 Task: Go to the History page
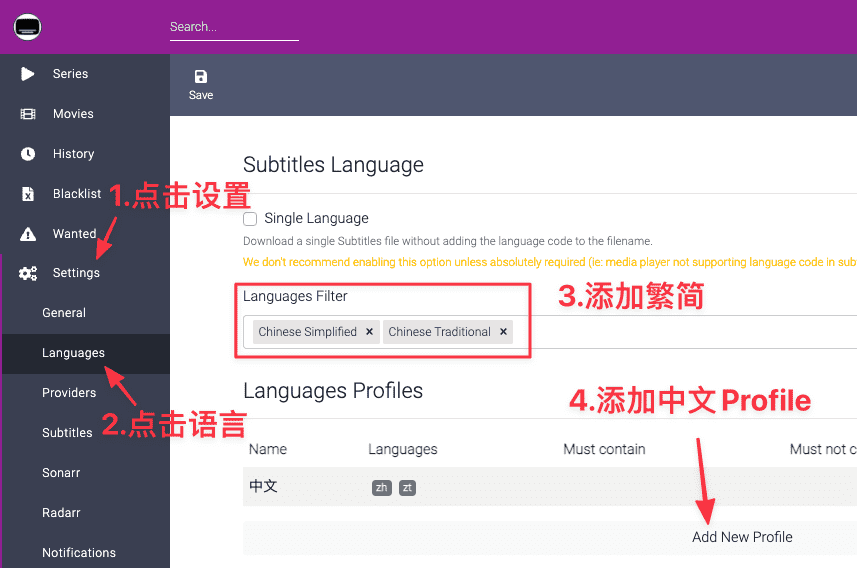tap(73, 154)
